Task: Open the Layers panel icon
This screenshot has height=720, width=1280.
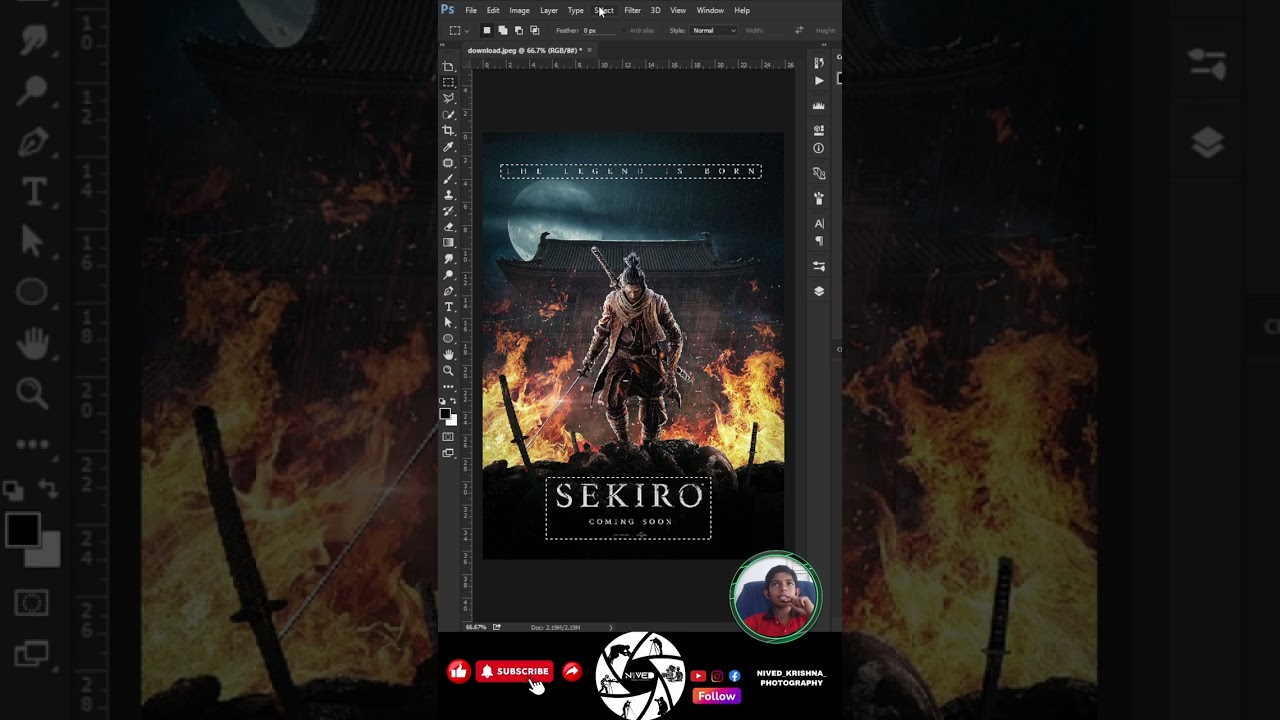Action: point(819,291)
